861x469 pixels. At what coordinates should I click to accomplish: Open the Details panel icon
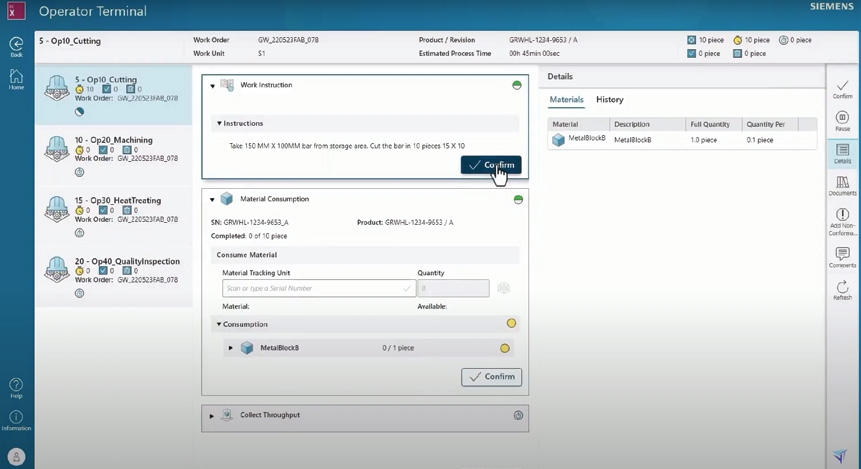coord(842,154)
